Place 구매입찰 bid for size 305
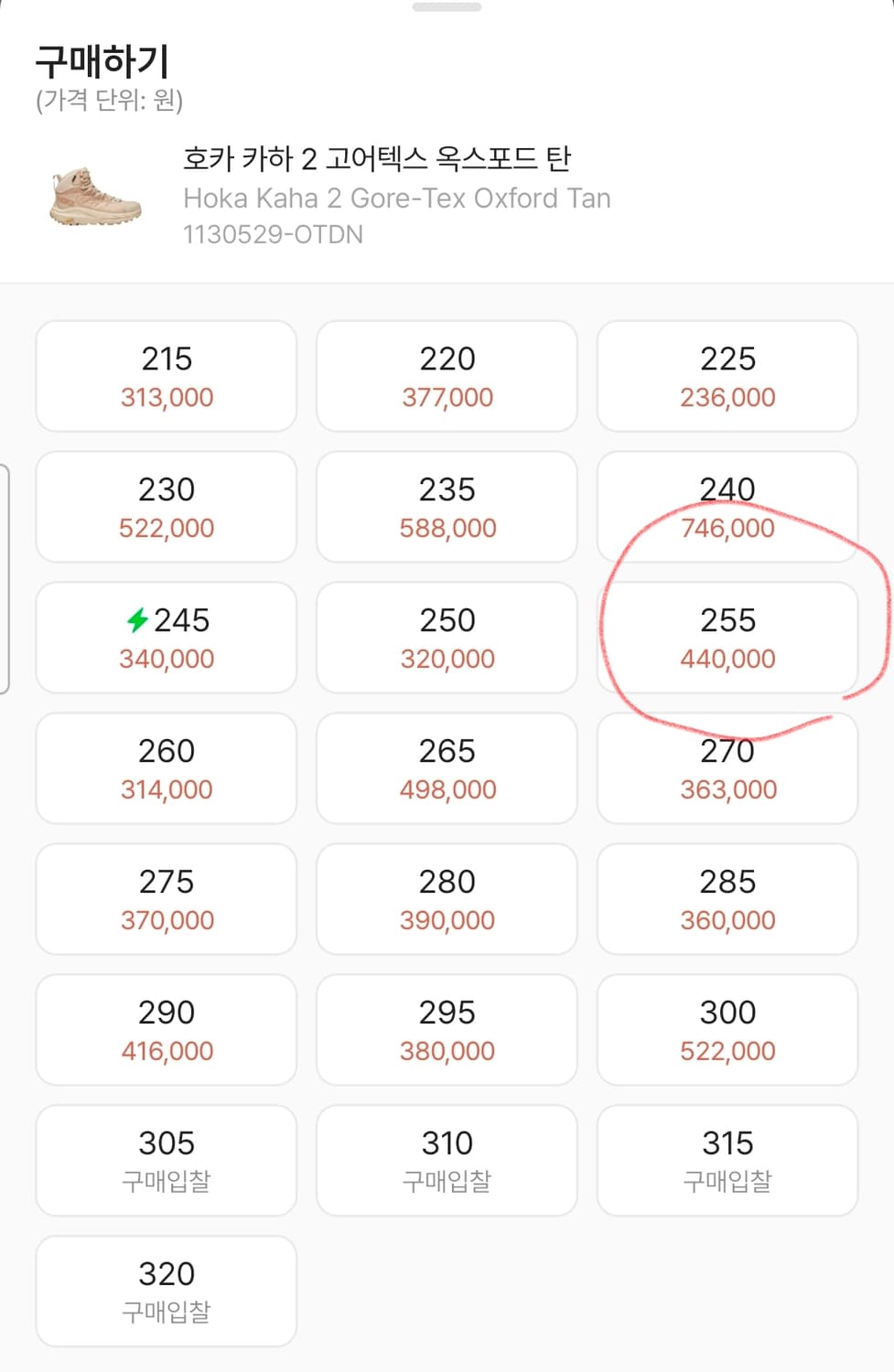Image resolution: width=894 pixels, height=1372 pixels. pos(167,1161)
